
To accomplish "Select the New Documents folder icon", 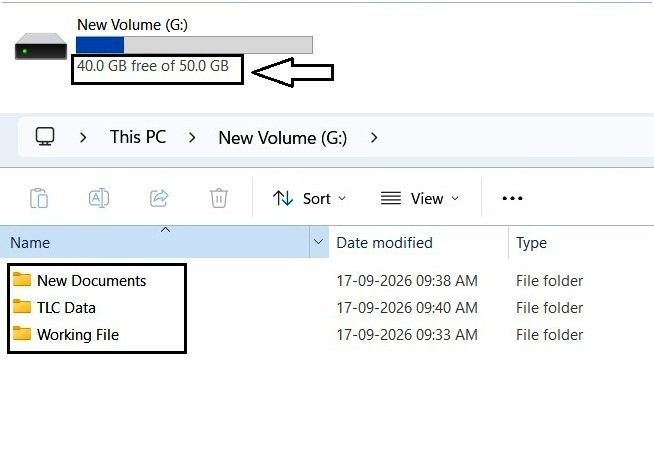I will (x=22, y=279).
